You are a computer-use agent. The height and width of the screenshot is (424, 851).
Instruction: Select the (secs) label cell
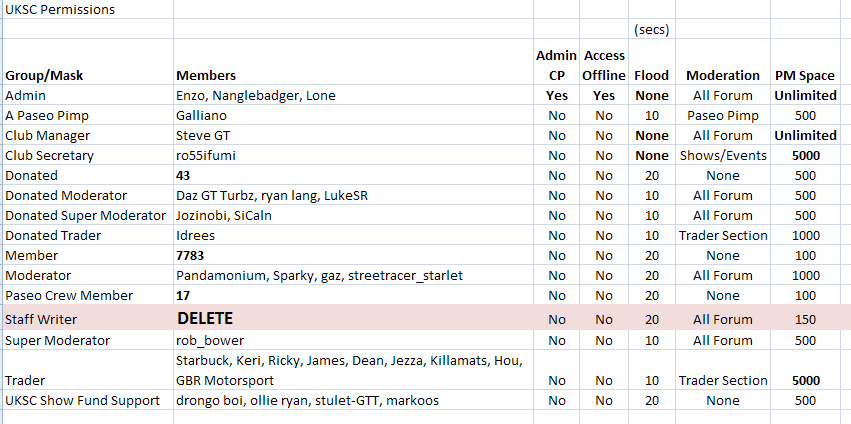pos(651,30)
